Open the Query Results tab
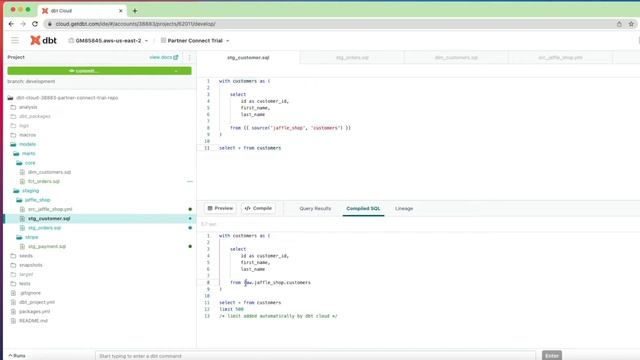640x360 pixels. pos(315,209)
